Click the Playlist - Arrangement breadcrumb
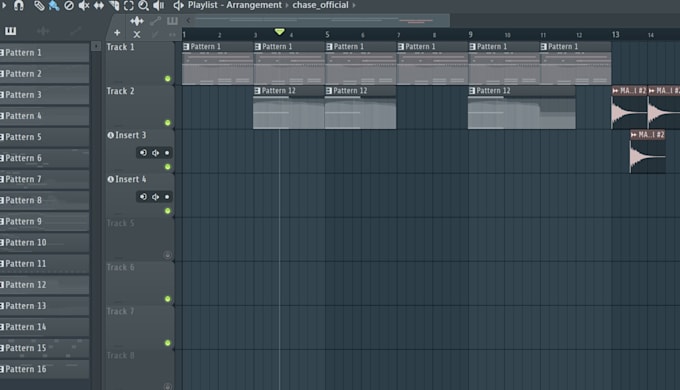Image resolution: width=680 pixels, height=390 pixels. [235, 5]
